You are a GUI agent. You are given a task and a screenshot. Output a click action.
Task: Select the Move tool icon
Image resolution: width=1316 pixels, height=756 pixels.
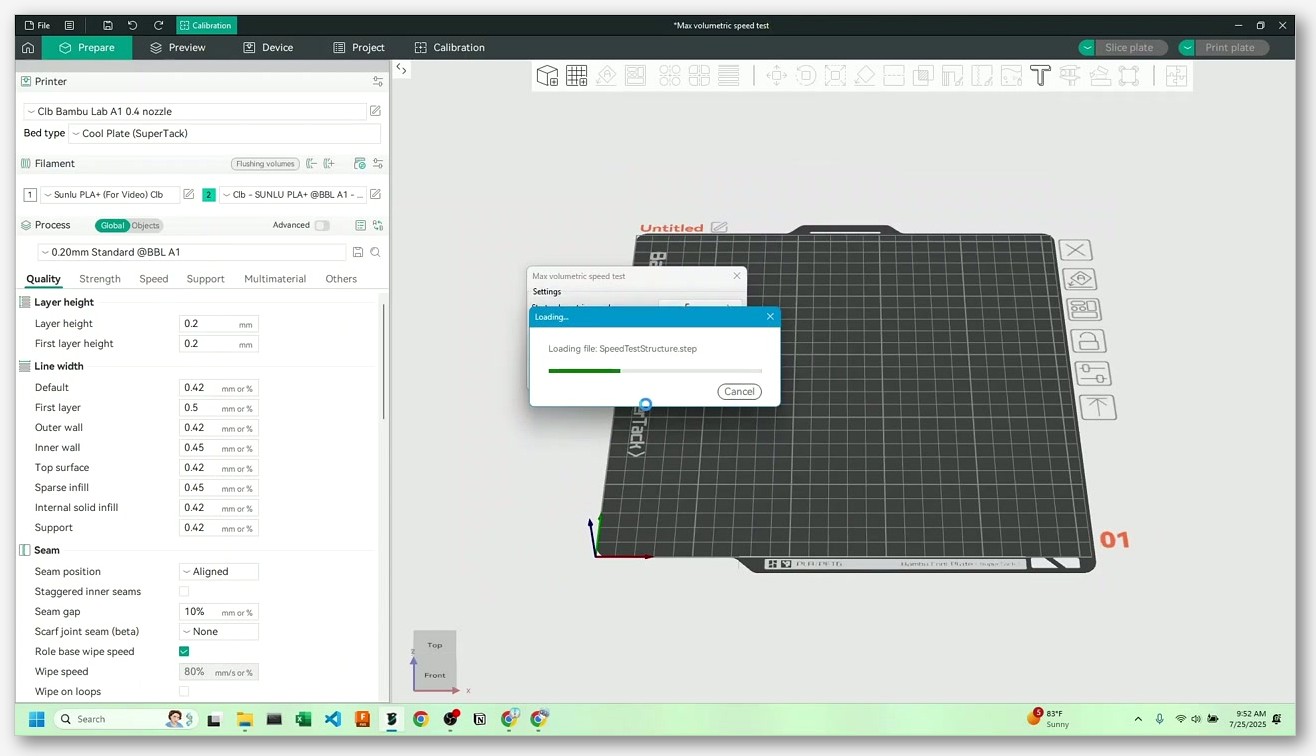click(x=776, y=76)
